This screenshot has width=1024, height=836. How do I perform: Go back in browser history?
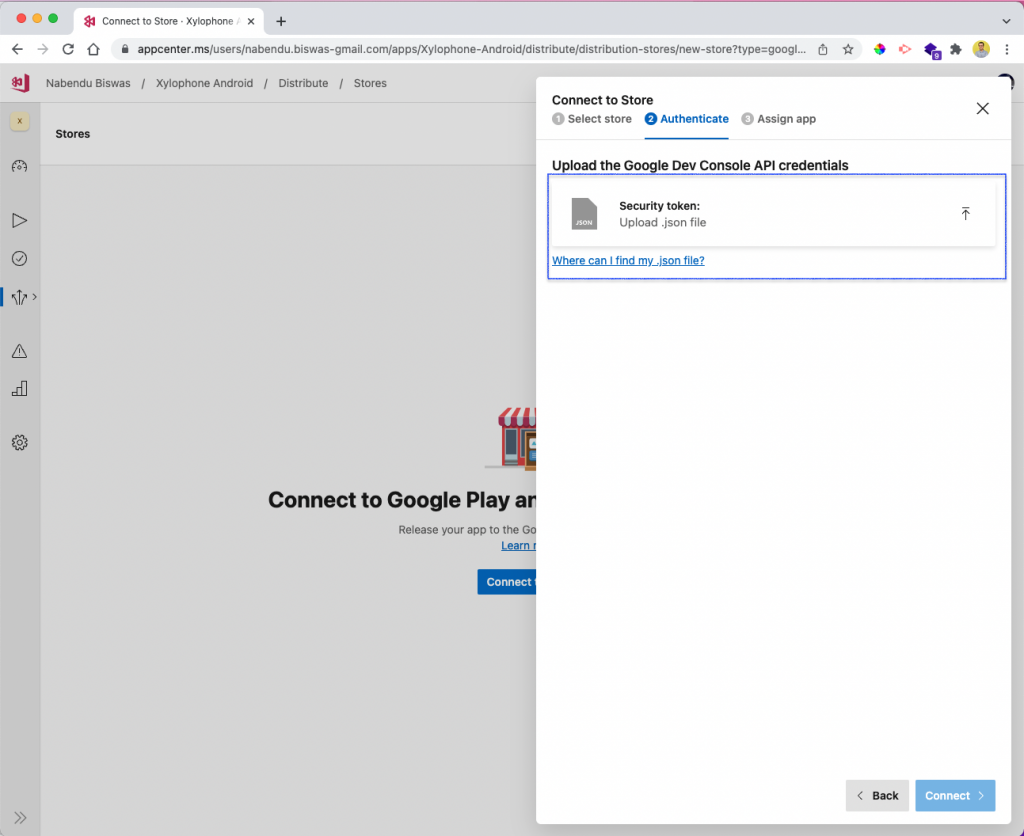[18, 49]
